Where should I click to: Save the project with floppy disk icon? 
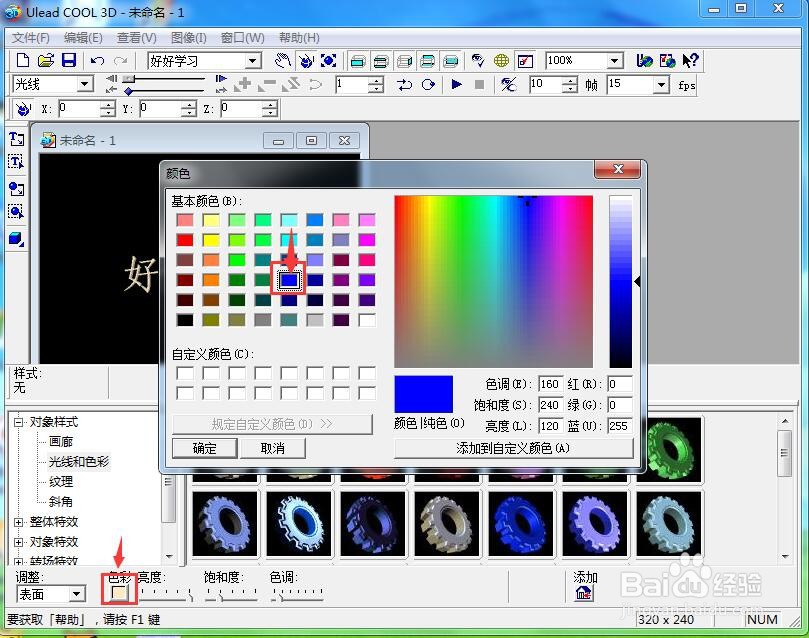(69, 60)
